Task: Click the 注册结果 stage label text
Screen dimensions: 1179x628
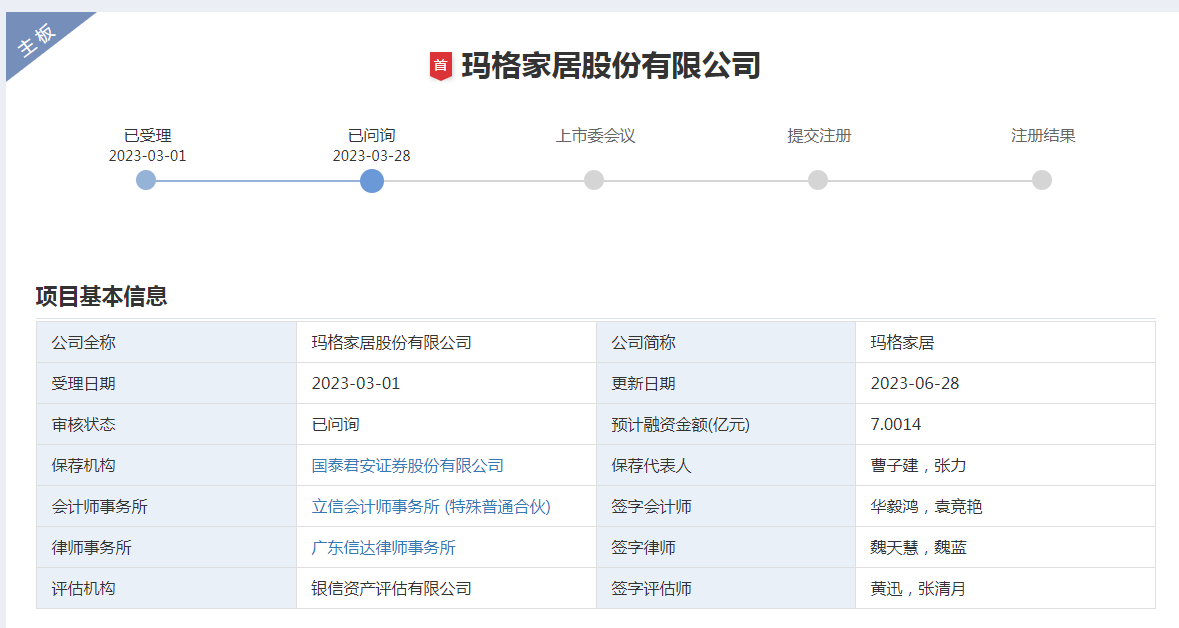Action: [1043, 136]
